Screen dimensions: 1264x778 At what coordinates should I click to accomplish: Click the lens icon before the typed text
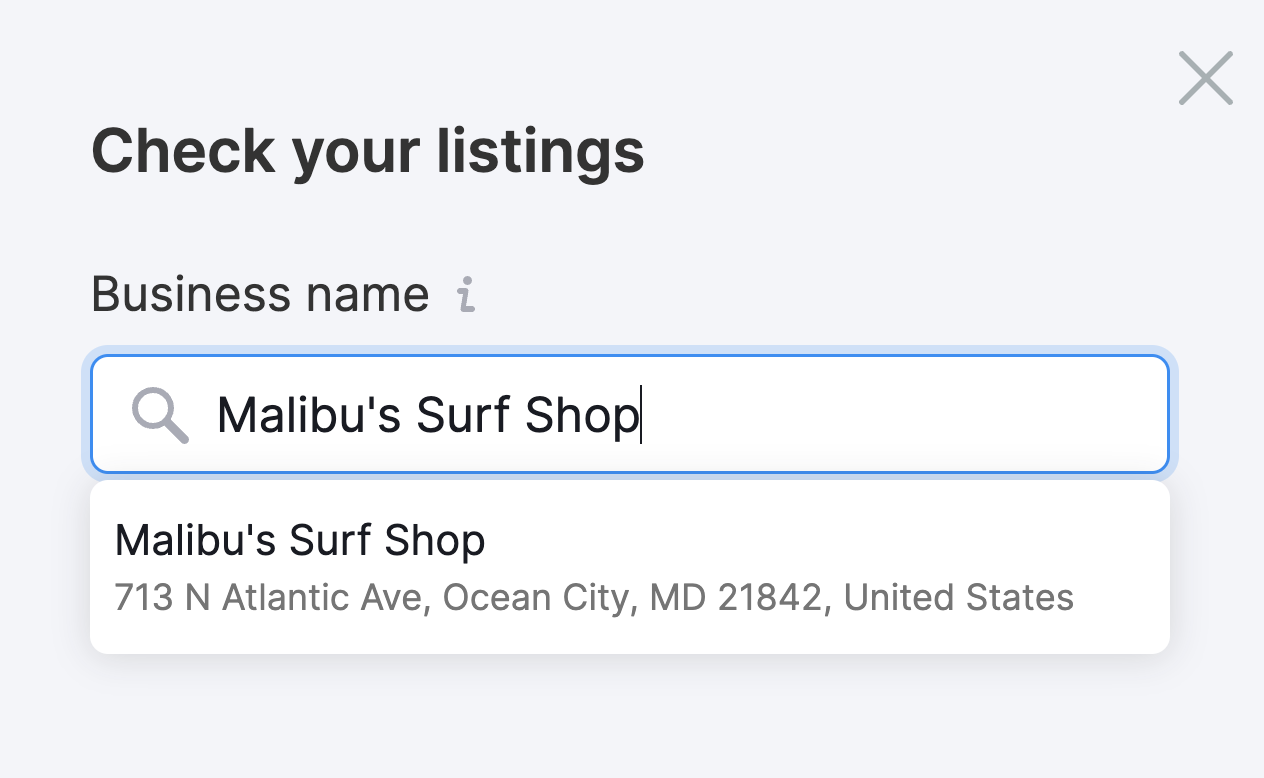point(160,414)
